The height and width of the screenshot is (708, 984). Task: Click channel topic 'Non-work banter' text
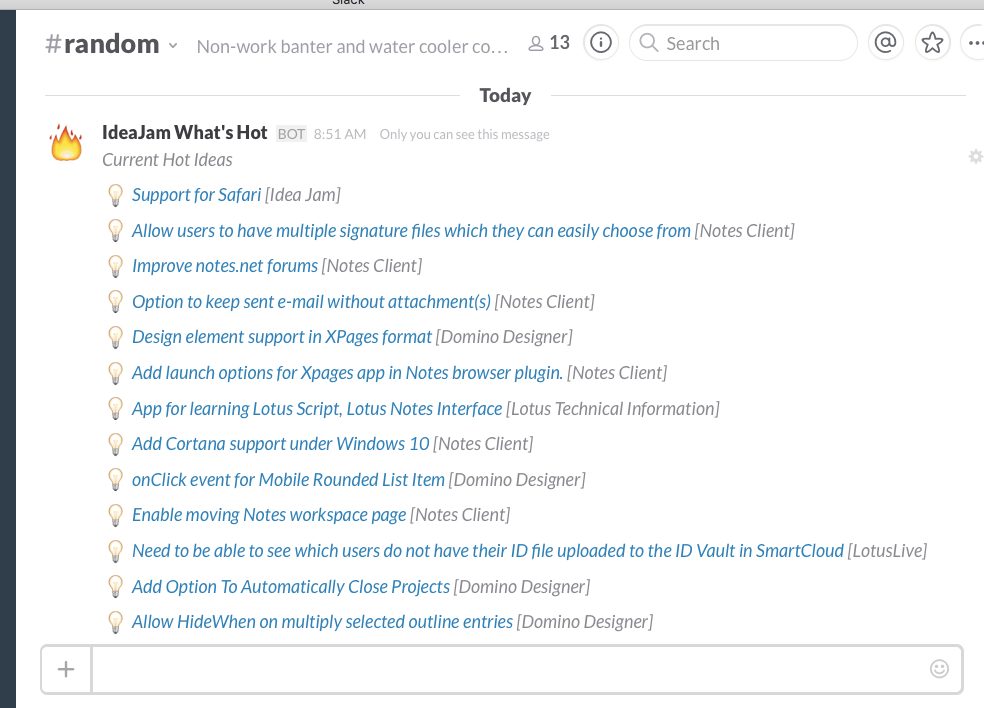click(352, 46)
